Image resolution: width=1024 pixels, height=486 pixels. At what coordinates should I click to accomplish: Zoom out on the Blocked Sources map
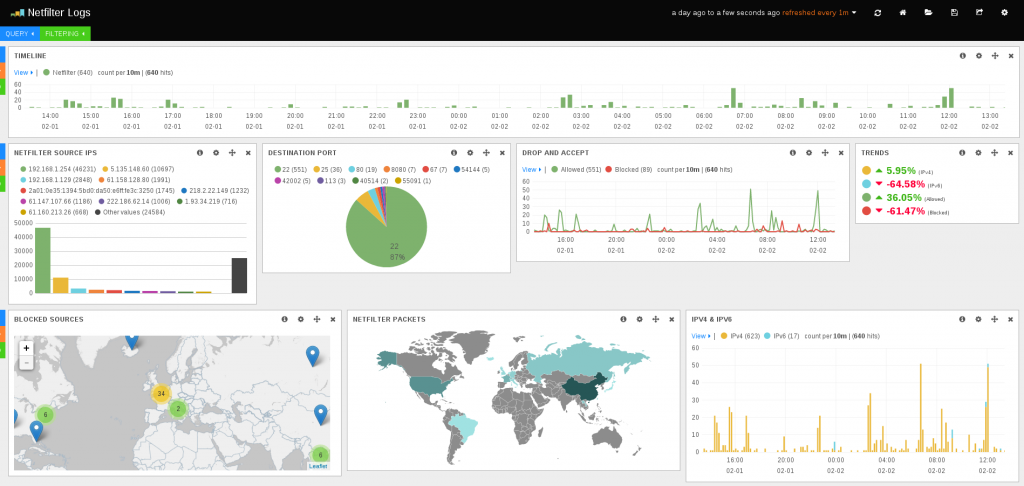point(26,363)
